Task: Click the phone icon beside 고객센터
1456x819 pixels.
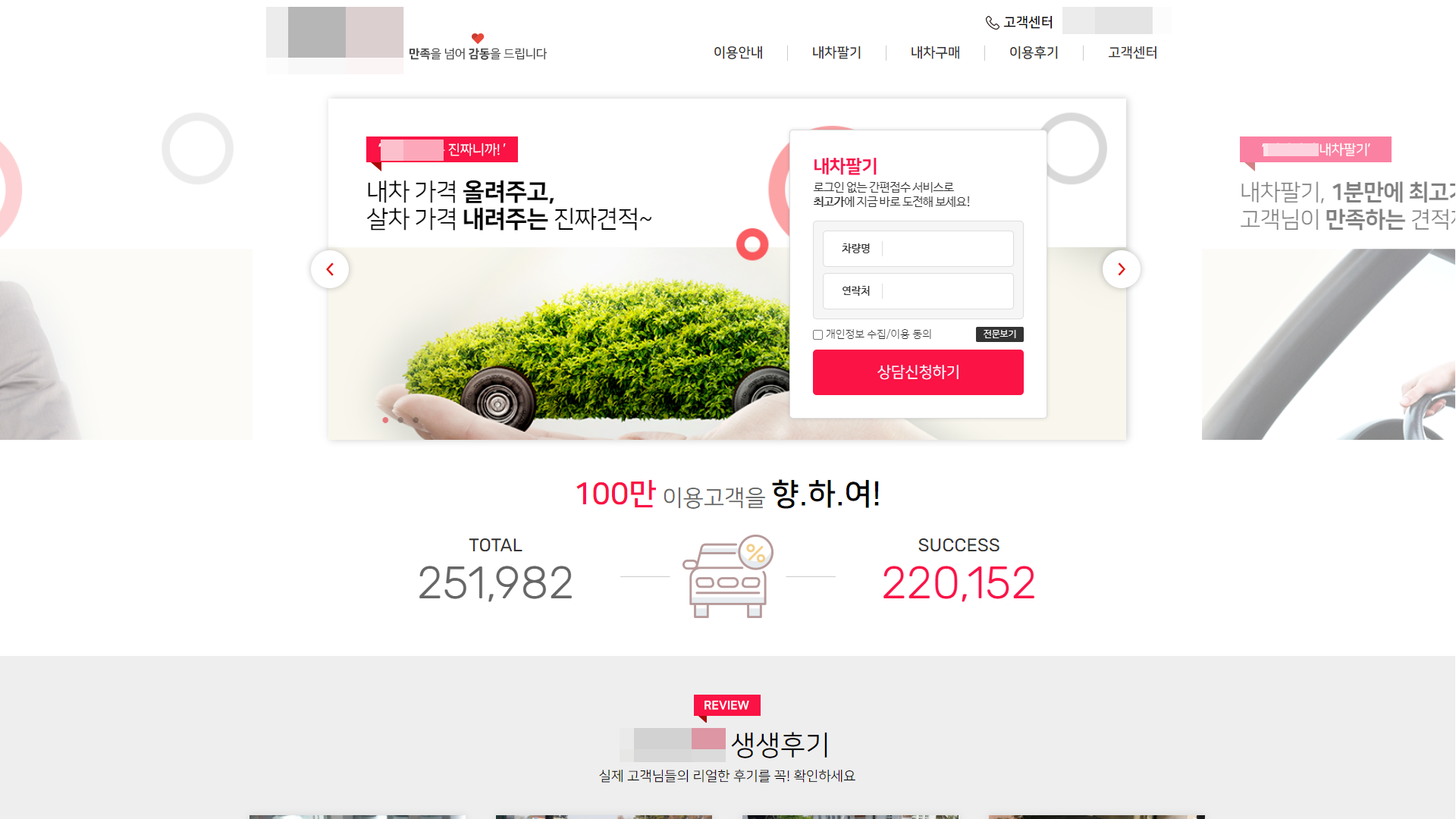Action: 992,23
